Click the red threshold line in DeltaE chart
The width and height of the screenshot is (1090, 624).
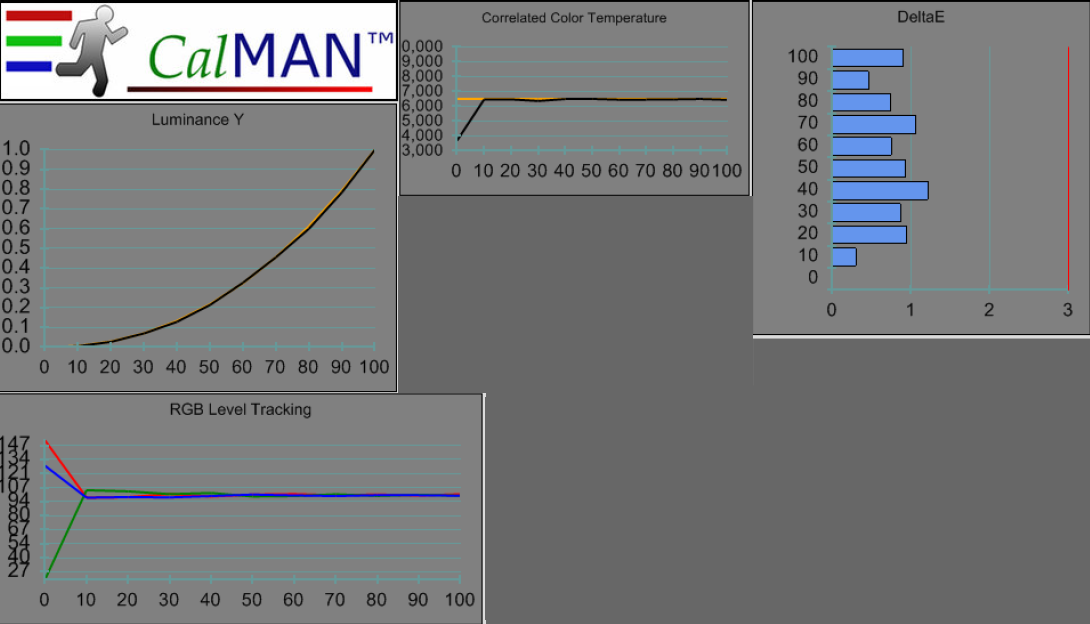[x=1068, y=168]
